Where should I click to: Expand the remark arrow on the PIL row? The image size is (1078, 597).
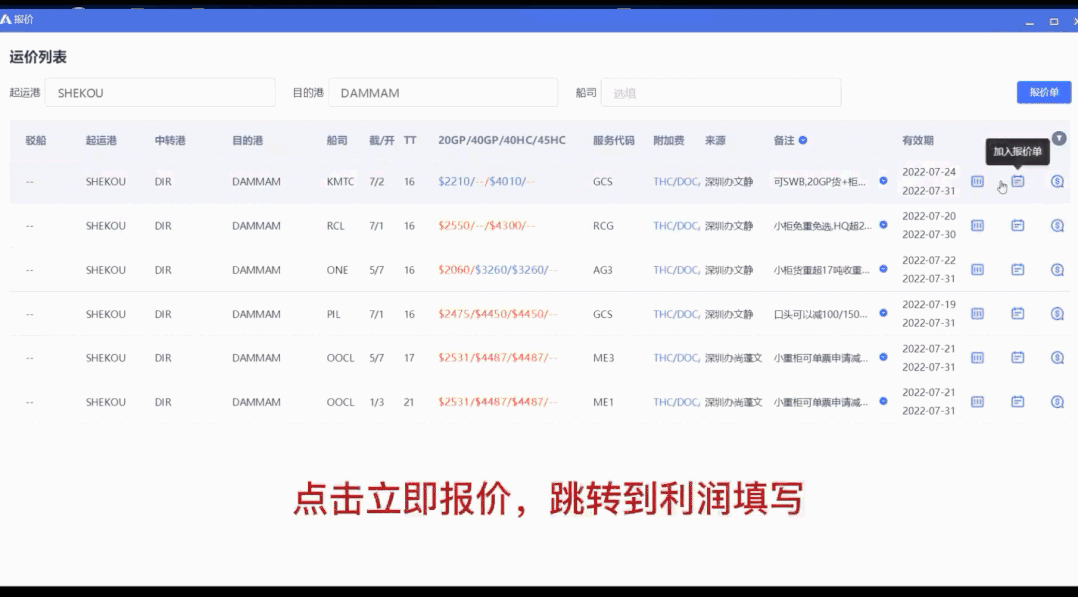click(x=881, y=313)
